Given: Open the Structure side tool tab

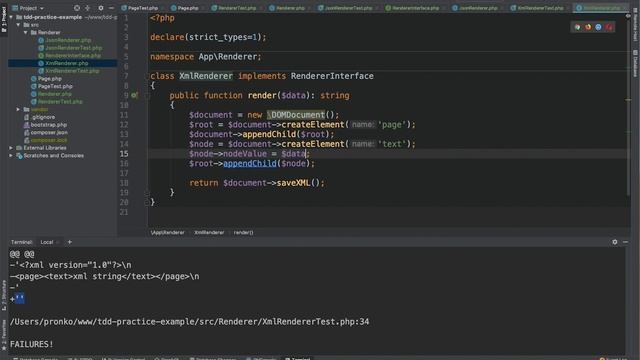Looking at the screenshot, I should 4,296.
